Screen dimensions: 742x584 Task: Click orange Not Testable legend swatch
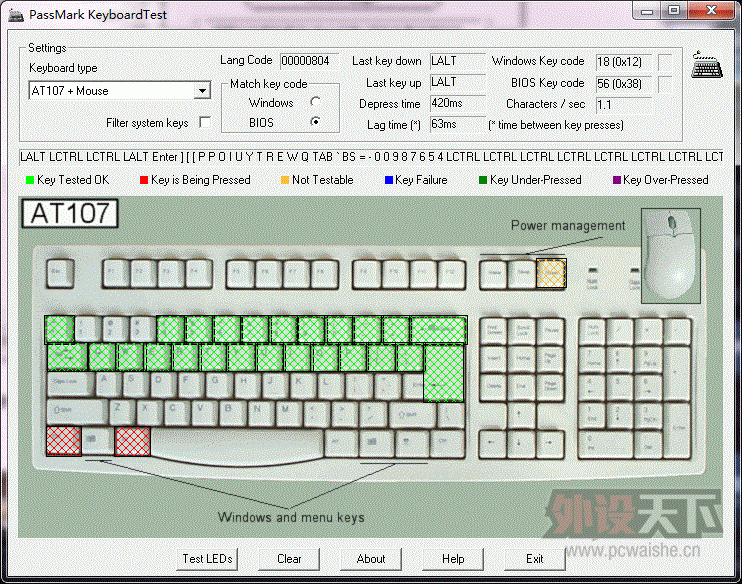(x=284, y=180)
